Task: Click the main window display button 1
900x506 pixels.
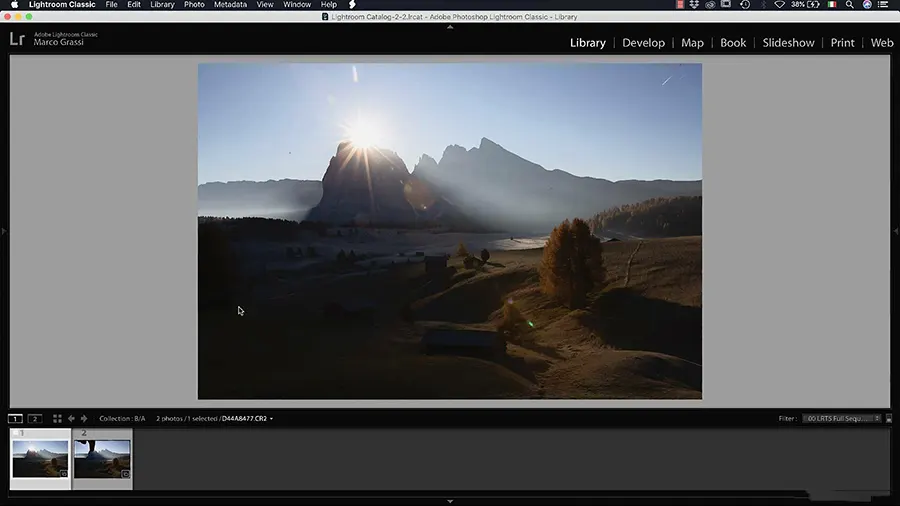Action: (16, 418)
